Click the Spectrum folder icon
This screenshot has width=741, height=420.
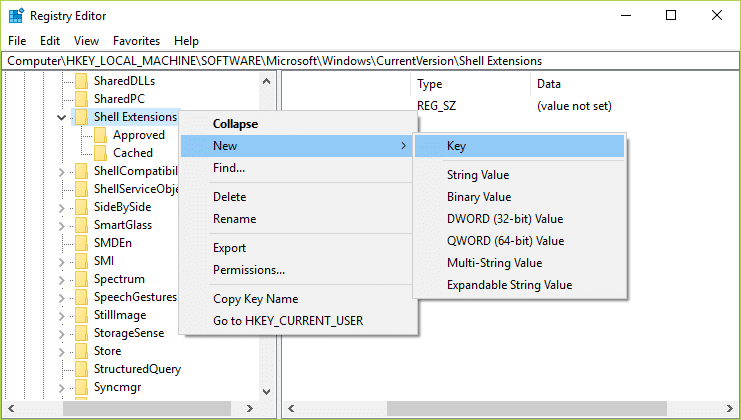[x=81, y=279]
